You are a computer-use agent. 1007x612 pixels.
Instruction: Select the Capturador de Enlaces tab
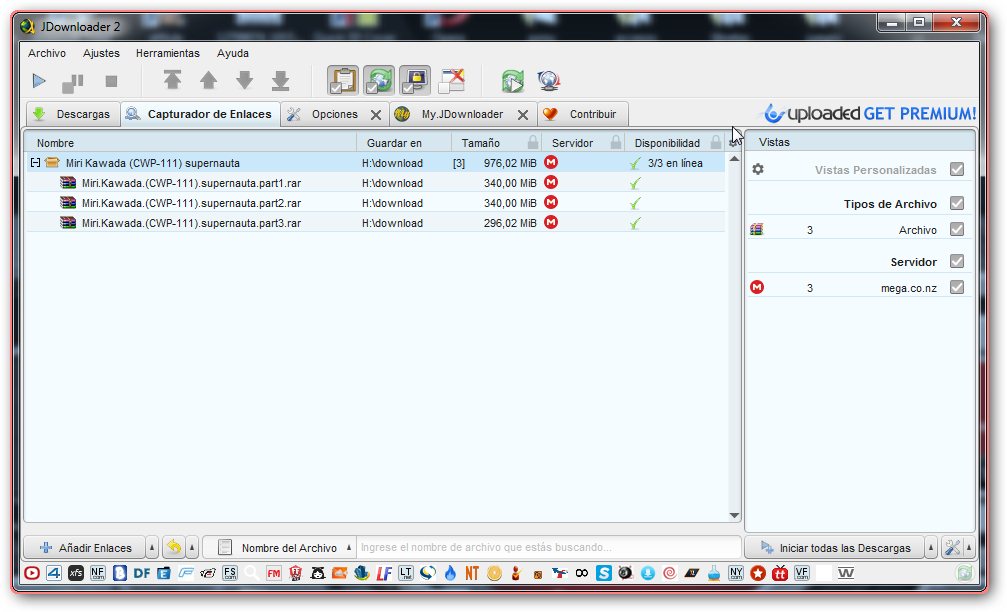(200, 114)
